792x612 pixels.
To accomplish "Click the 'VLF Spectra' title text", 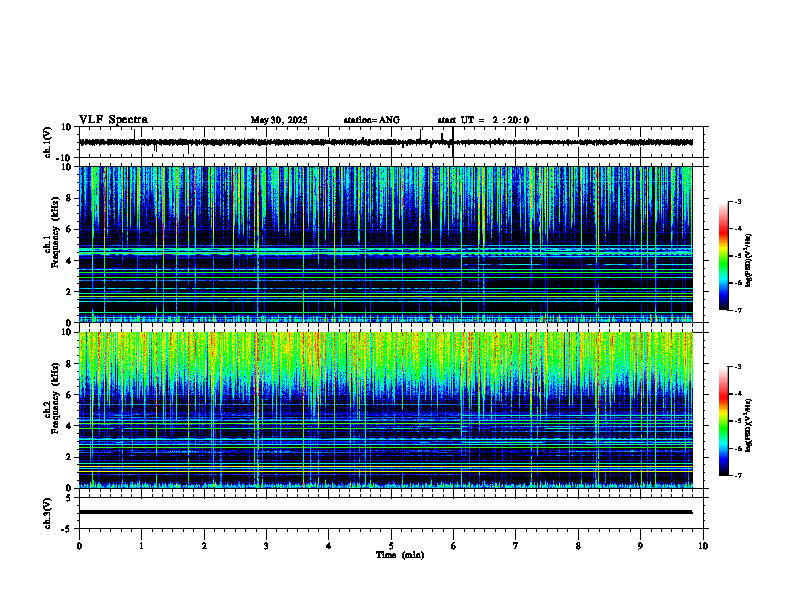I will pos(113,120).
